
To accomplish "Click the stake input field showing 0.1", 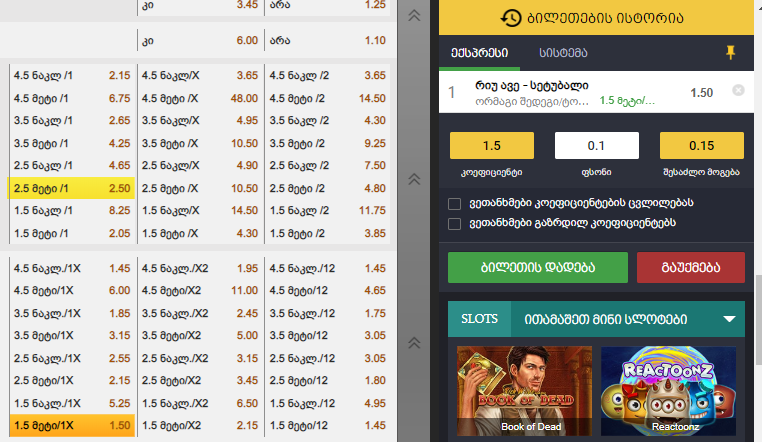I will [x=596, y=146].
